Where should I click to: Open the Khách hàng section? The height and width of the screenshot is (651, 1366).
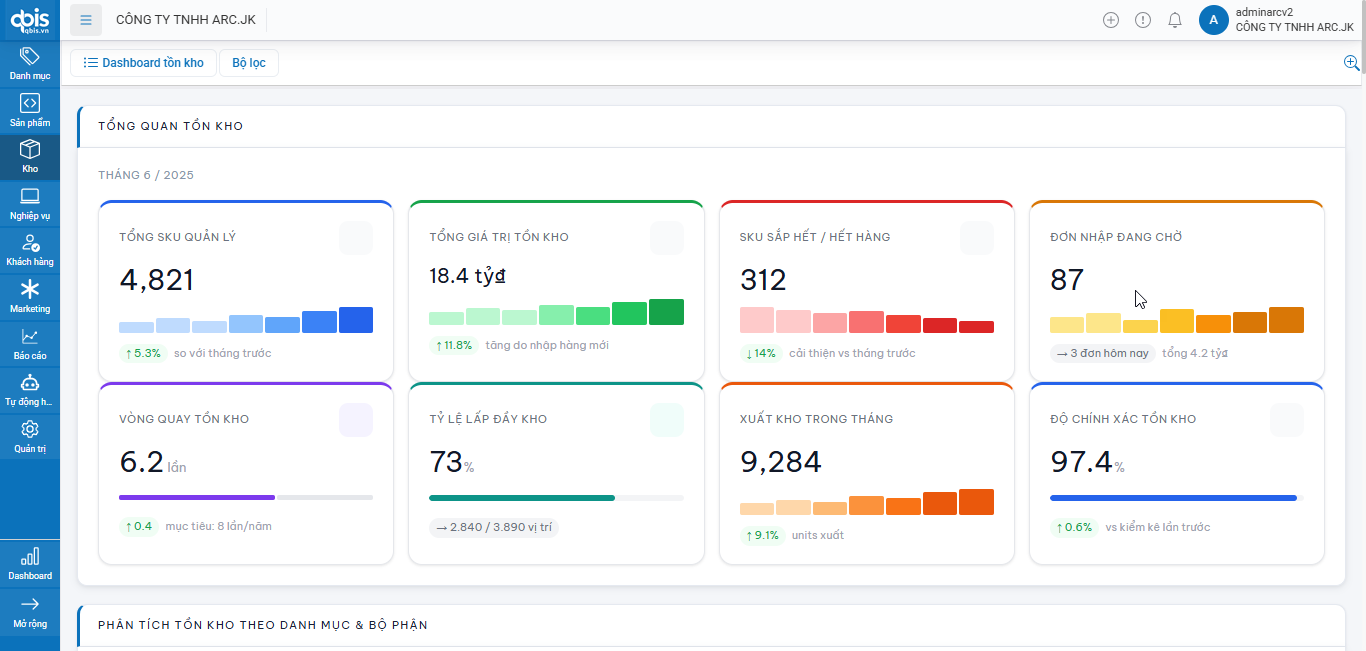[x=30, y=250]
